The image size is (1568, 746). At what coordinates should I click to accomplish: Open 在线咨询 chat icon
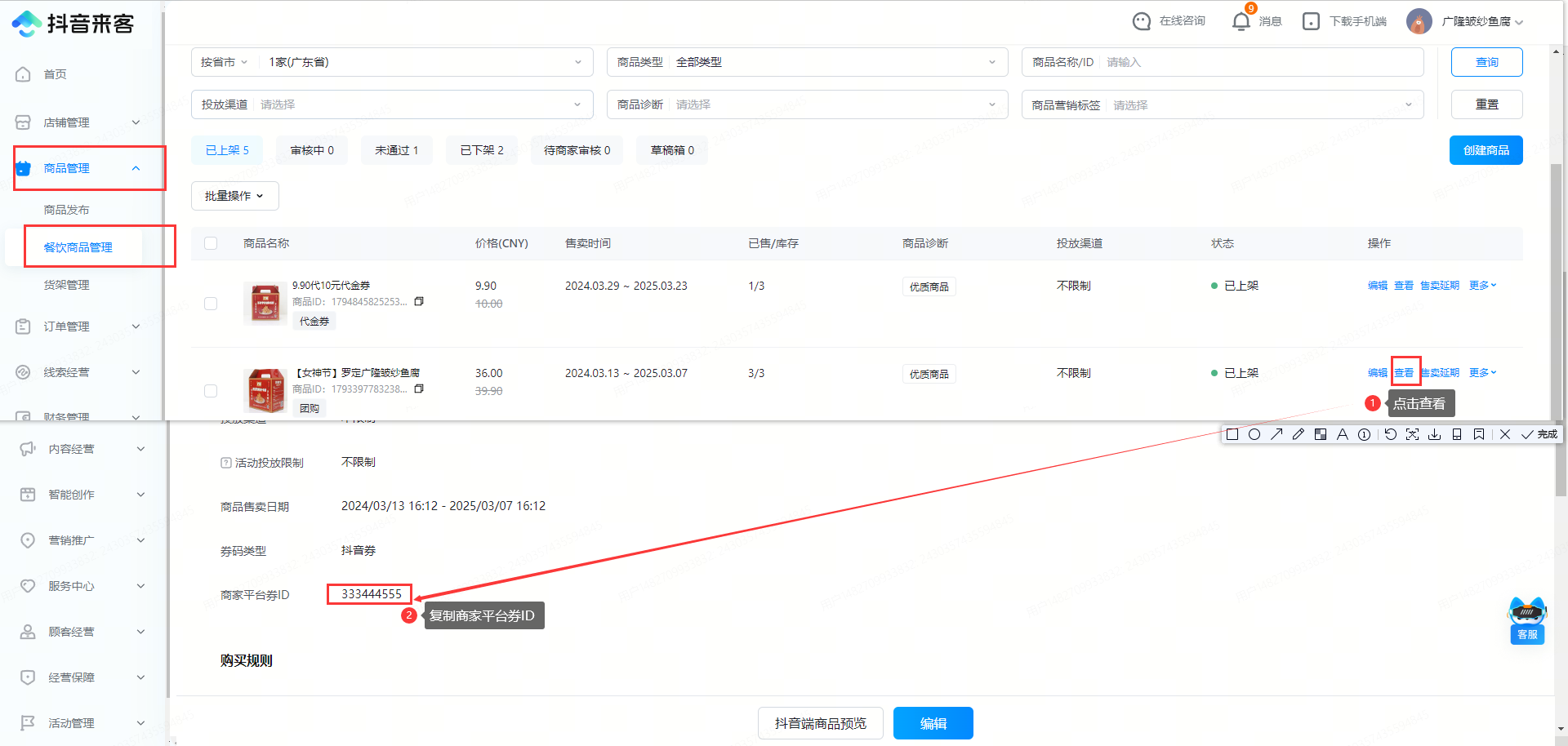pyautogui.click(x=1142, y=21)
